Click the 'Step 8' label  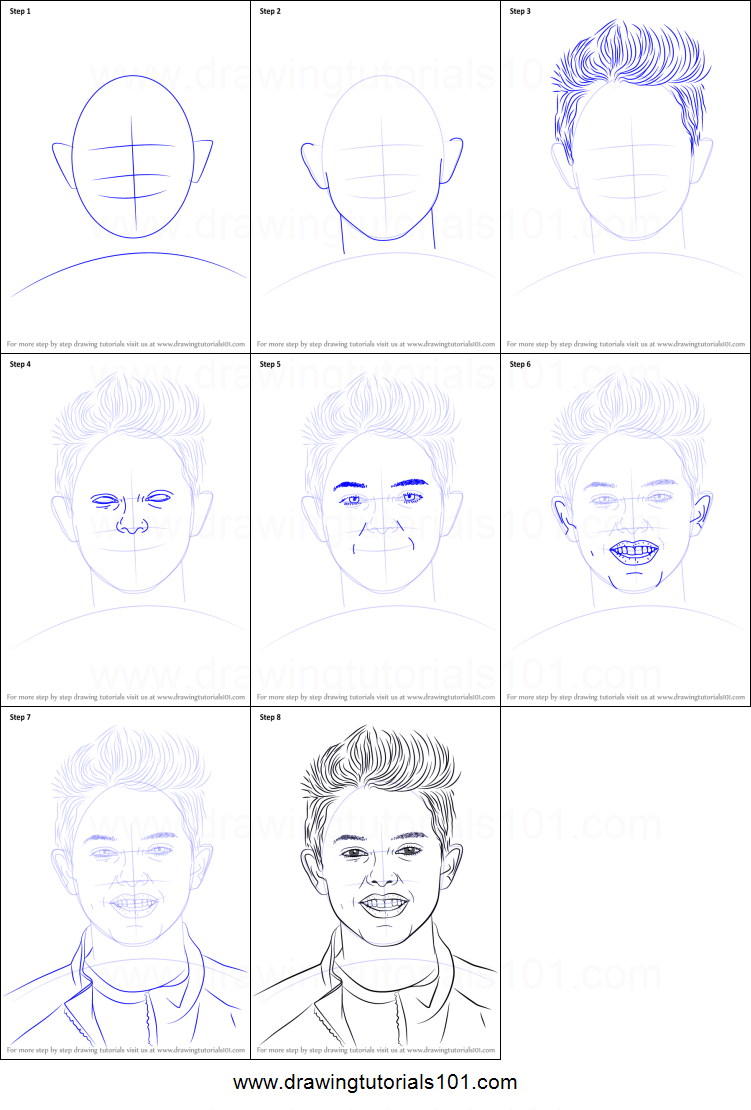coord(270,718)
